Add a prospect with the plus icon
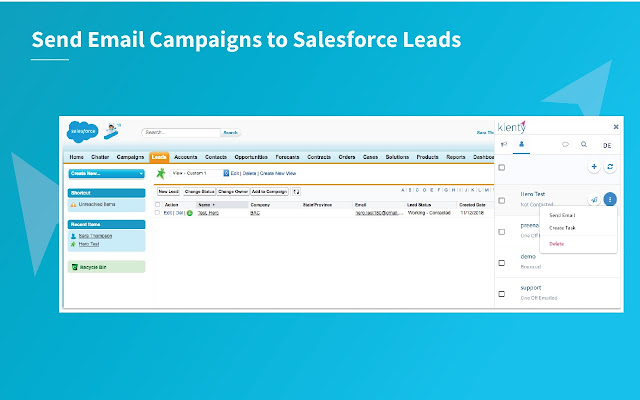 [594, 167]
